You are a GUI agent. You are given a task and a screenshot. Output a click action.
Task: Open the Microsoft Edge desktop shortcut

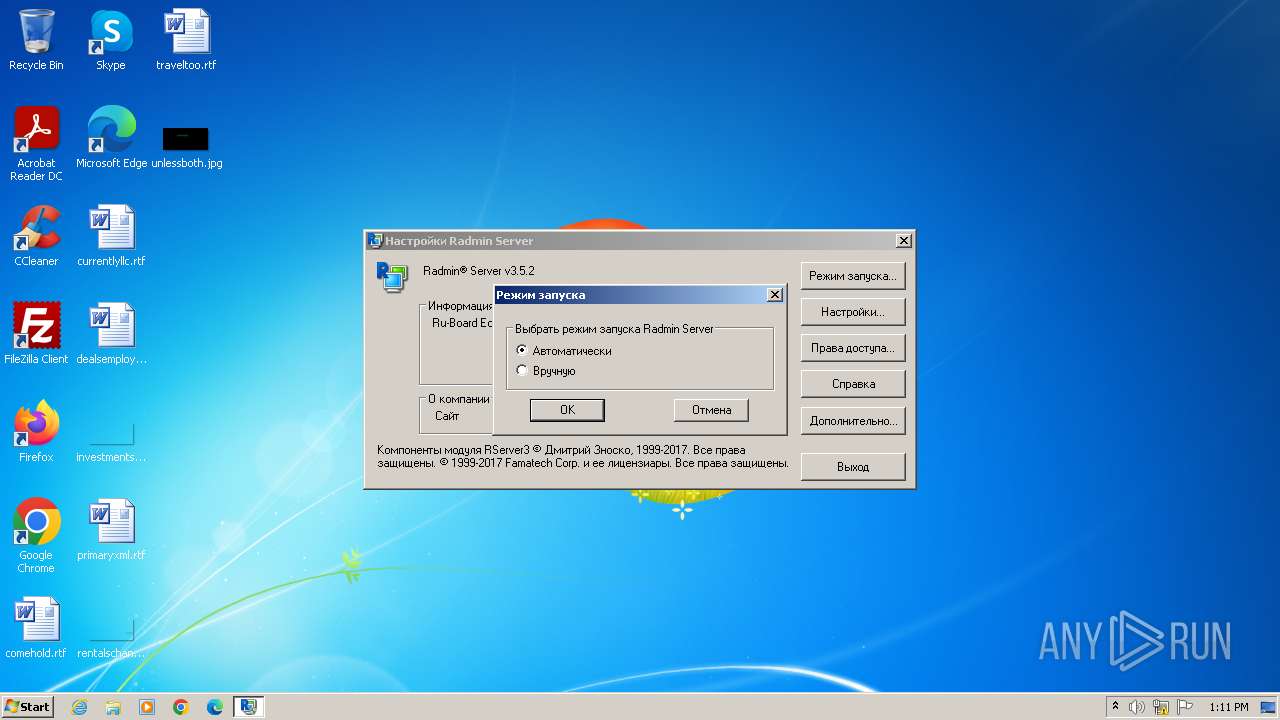tap(111, 138)
